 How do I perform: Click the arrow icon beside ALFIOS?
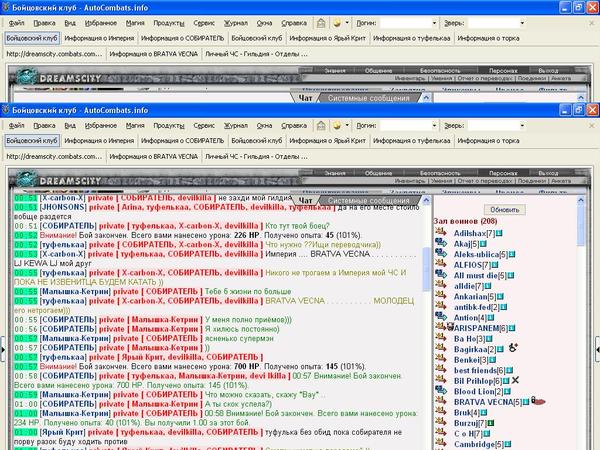[441, 263]
